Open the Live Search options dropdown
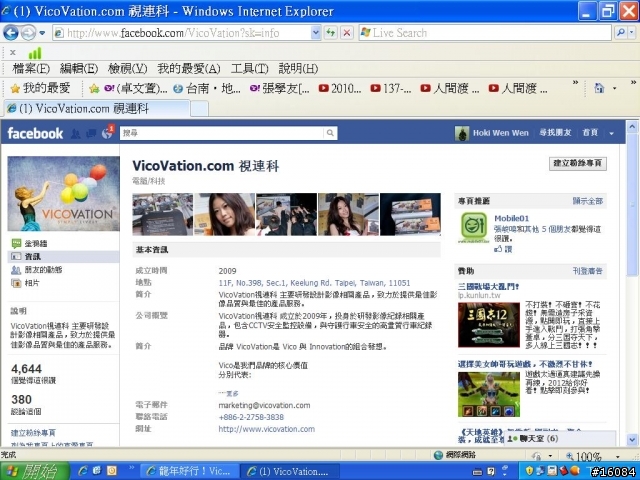This screenshot has width=640, height=480. click(x=633, y=33)
